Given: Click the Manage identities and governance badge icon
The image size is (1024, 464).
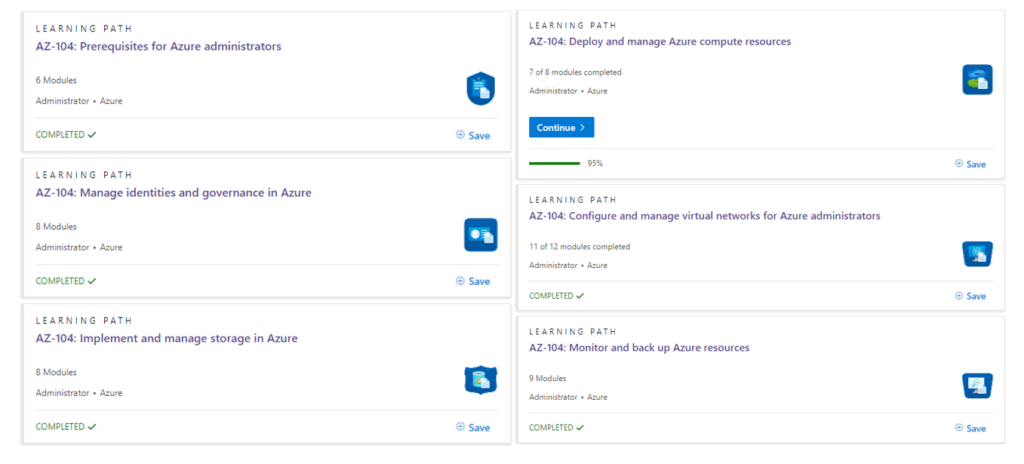Looking at the screenshot, I should click(481, 235).
